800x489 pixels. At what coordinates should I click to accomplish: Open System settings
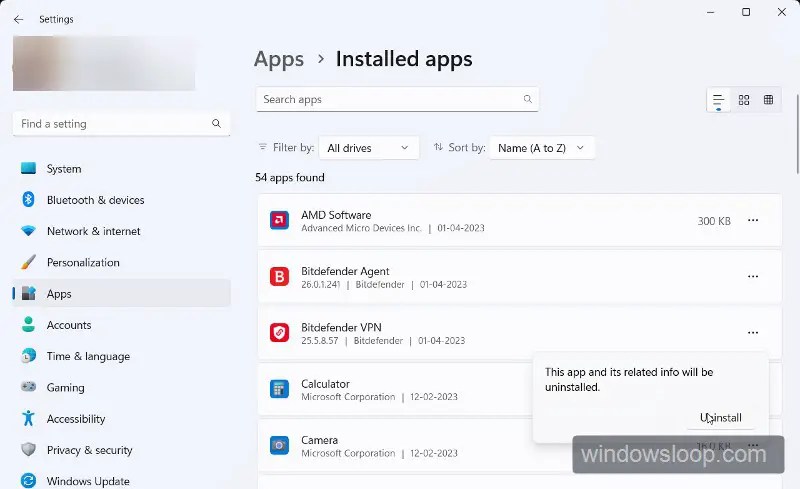point(121,168)
